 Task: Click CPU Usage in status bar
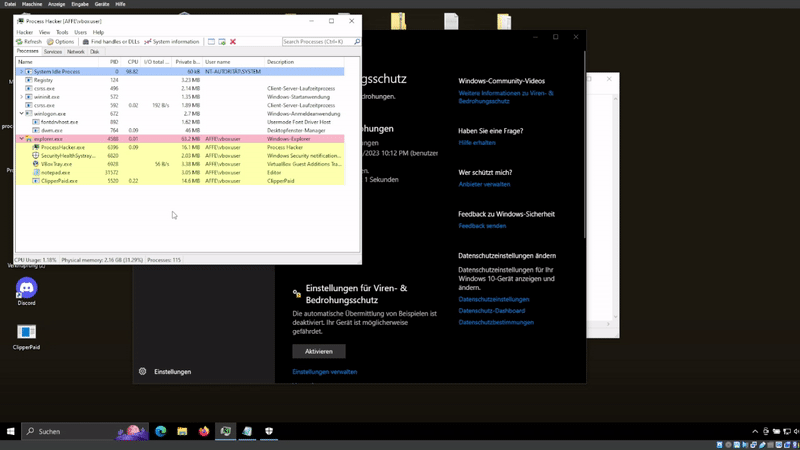(36, 260)
